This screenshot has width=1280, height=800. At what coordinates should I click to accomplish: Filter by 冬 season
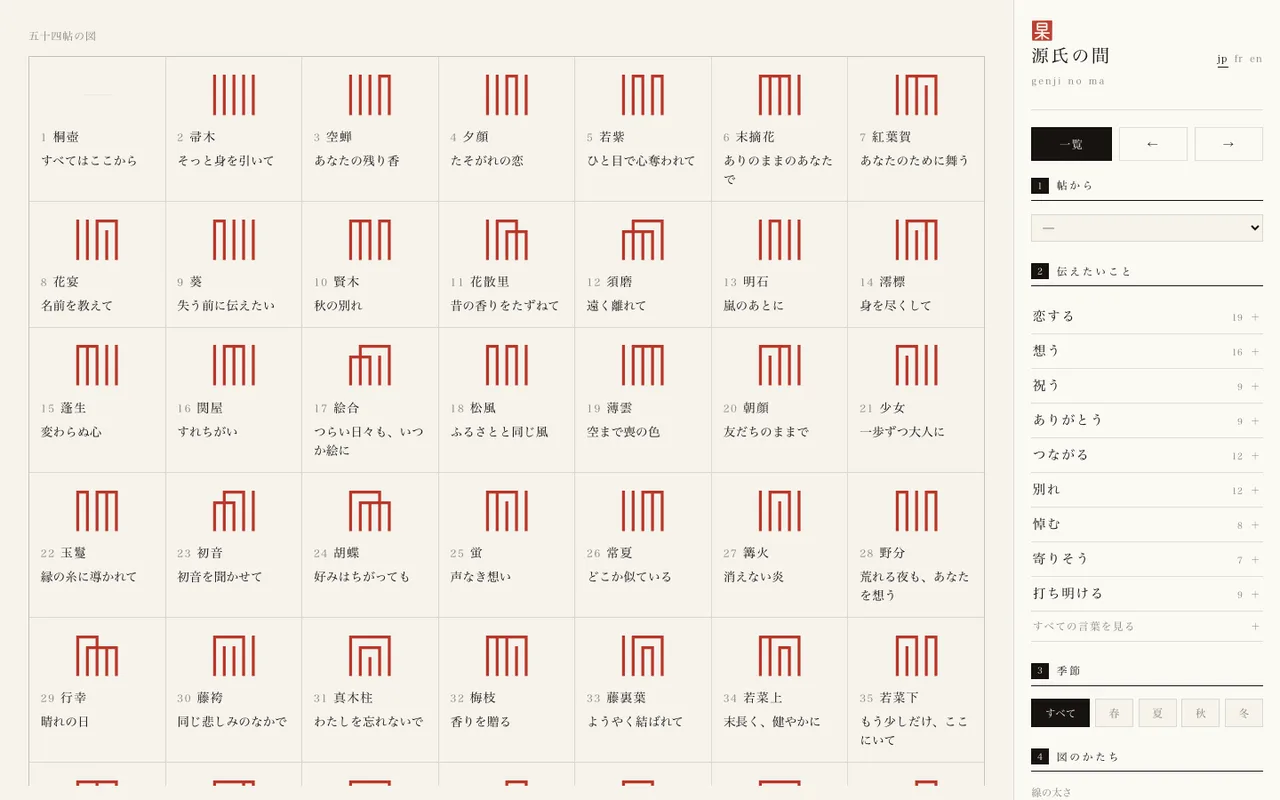[x=1244, y=713]
